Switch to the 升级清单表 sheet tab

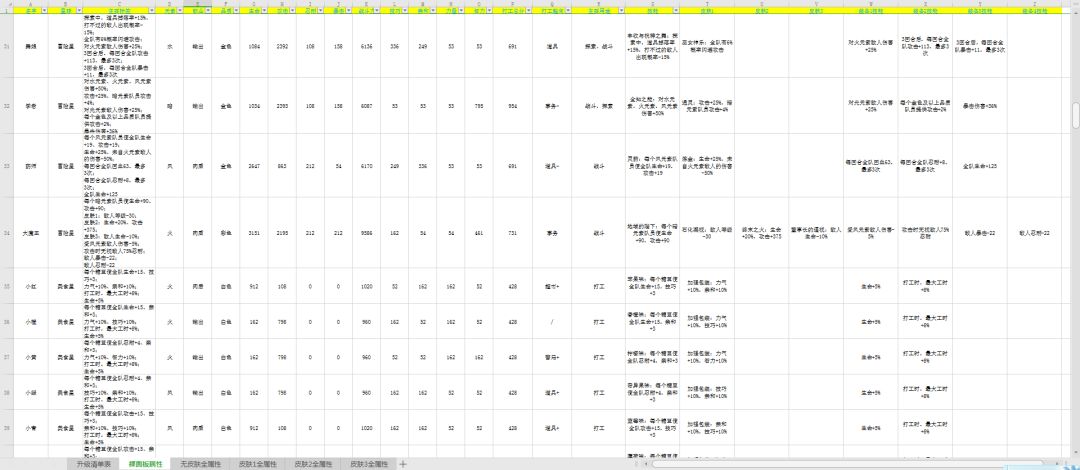[93, 464]
